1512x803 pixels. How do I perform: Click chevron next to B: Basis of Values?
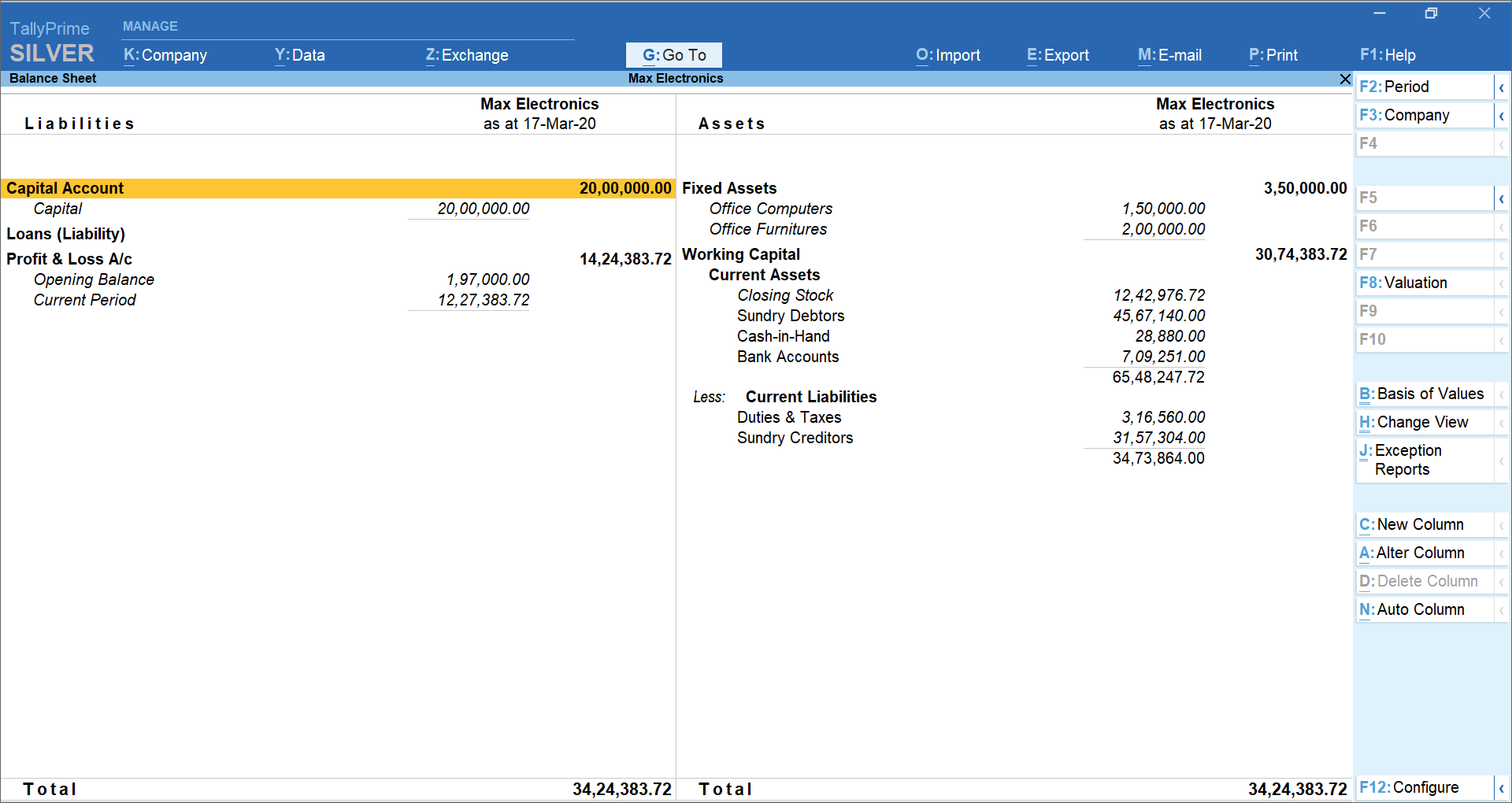coord(1502,394)
